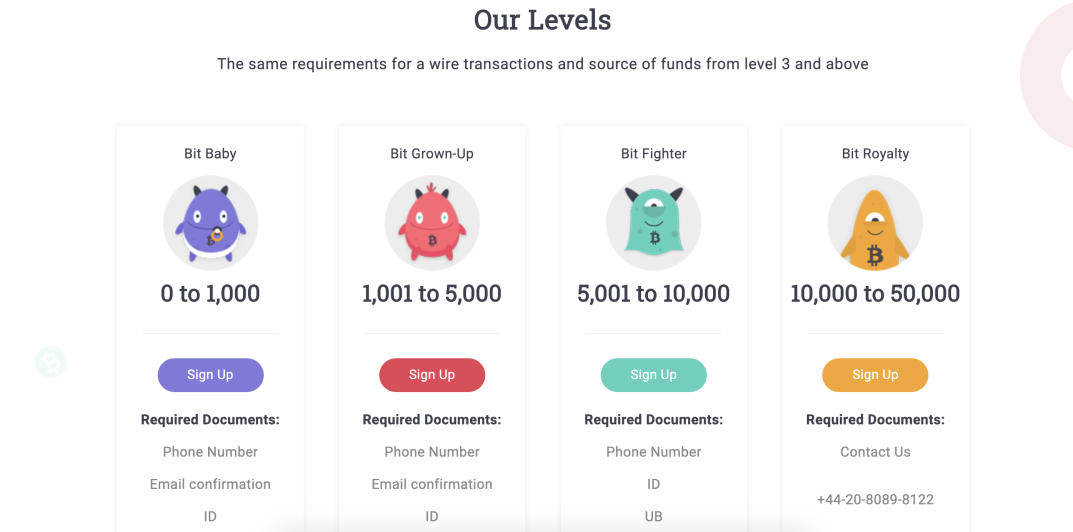
Task: Click the red Bit Grown-Up monster icon
Action: coord(432,223)
